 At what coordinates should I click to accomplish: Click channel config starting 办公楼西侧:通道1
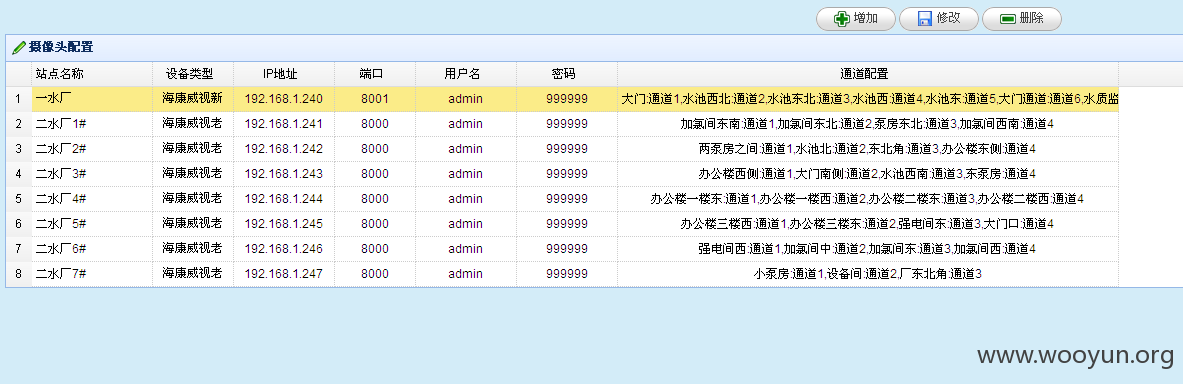coord(868,174)
